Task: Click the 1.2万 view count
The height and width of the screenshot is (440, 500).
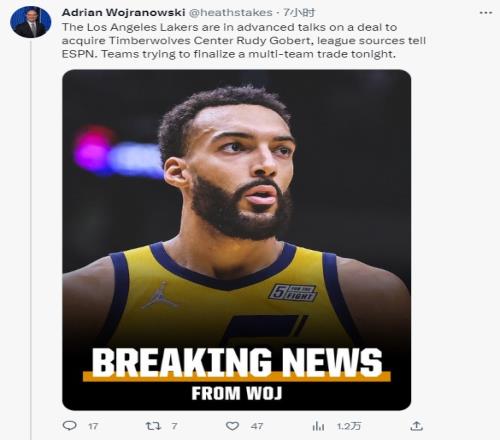Action: 349,426
